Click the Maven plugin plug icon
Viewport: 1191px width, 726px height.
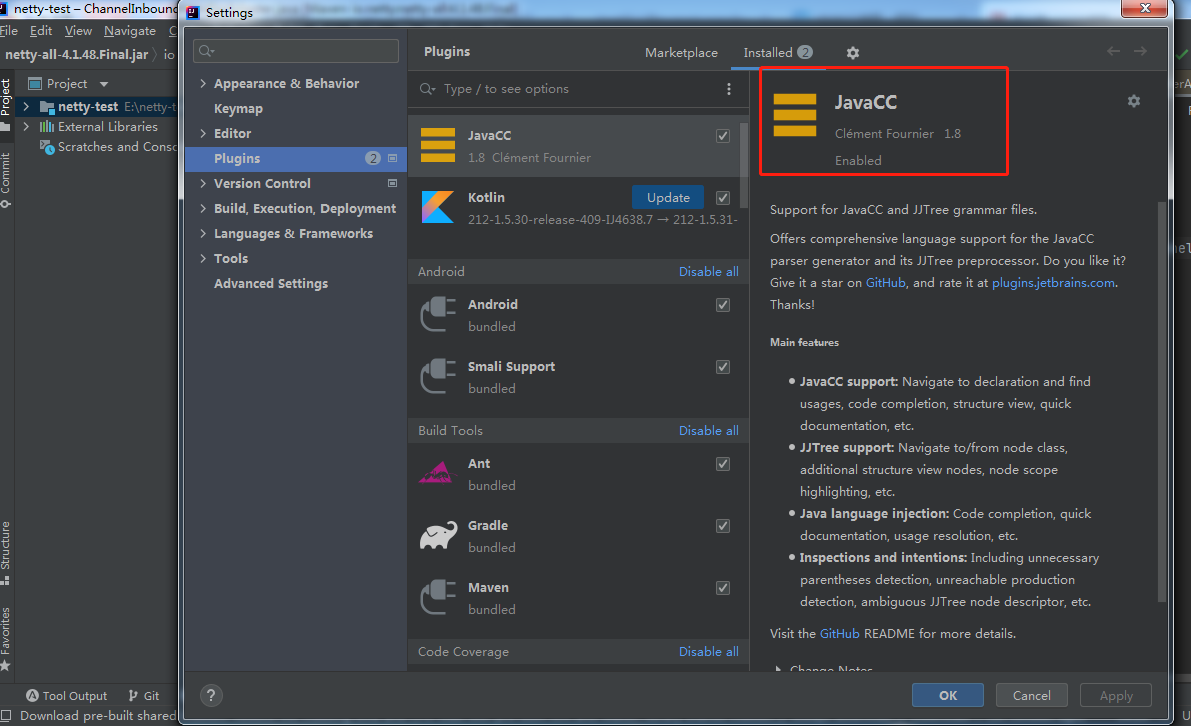click(438, 598)
